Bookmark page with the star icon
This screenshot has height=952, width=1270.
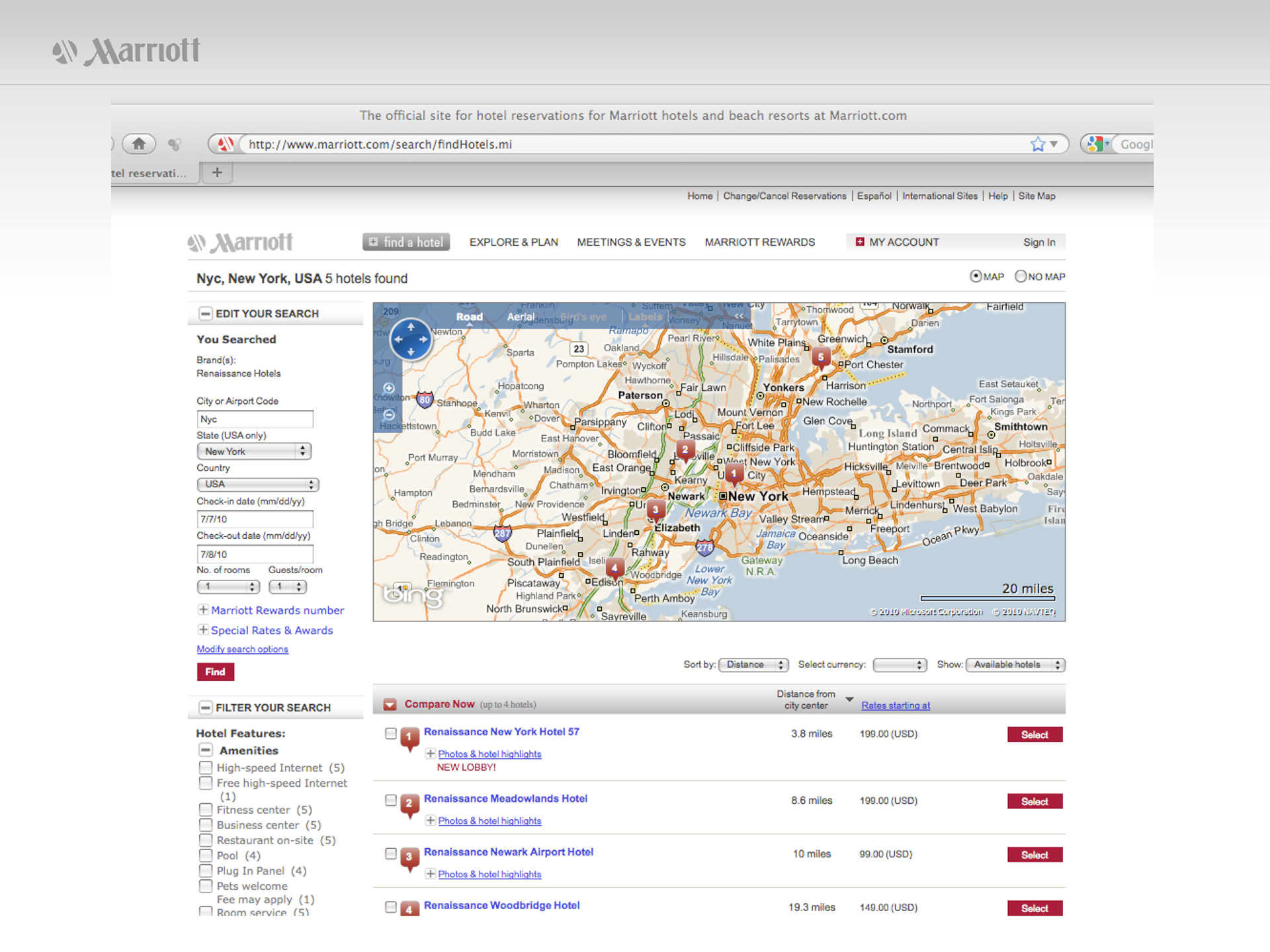tap(1038, 144)
